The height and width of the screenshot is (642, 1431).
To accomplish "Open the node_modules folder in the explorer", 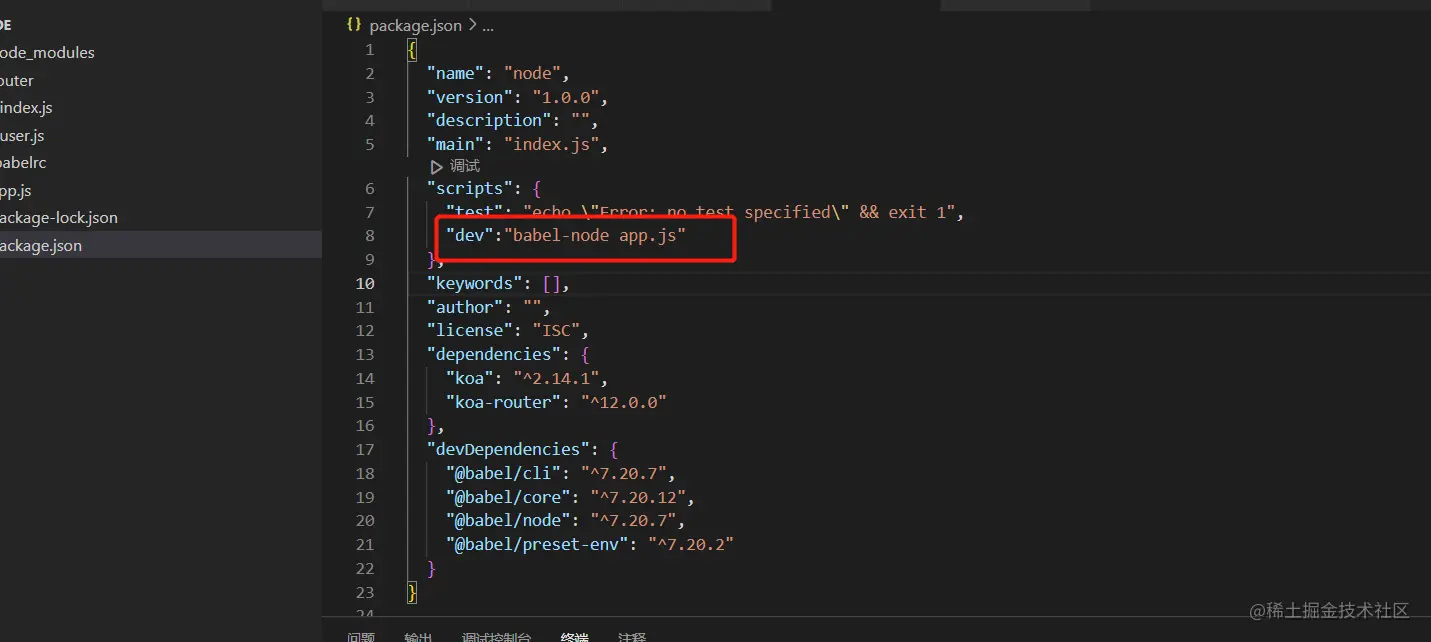I will pos(48,53).
